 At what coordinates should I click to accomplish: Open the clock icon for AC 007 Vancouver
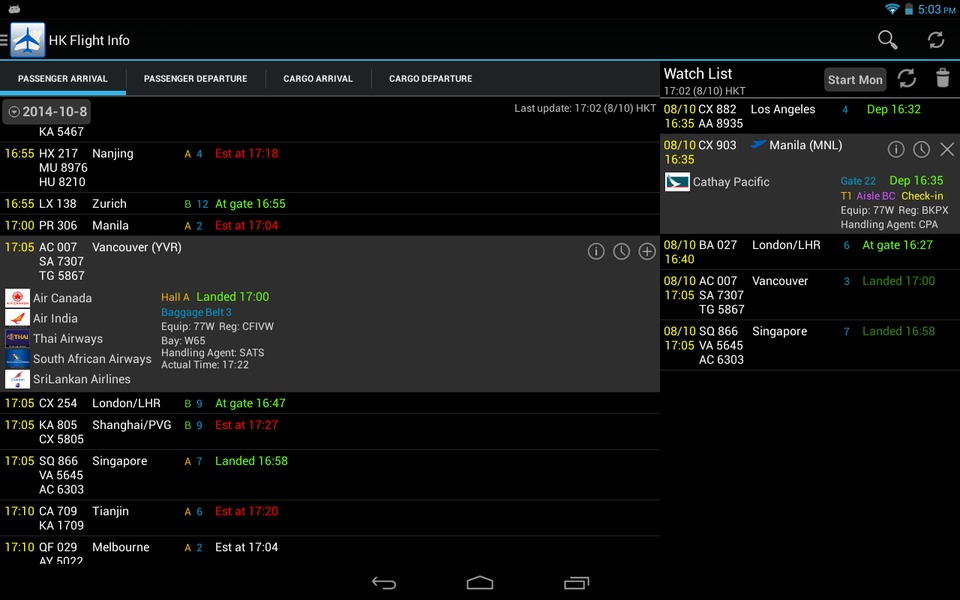[621, 251]
